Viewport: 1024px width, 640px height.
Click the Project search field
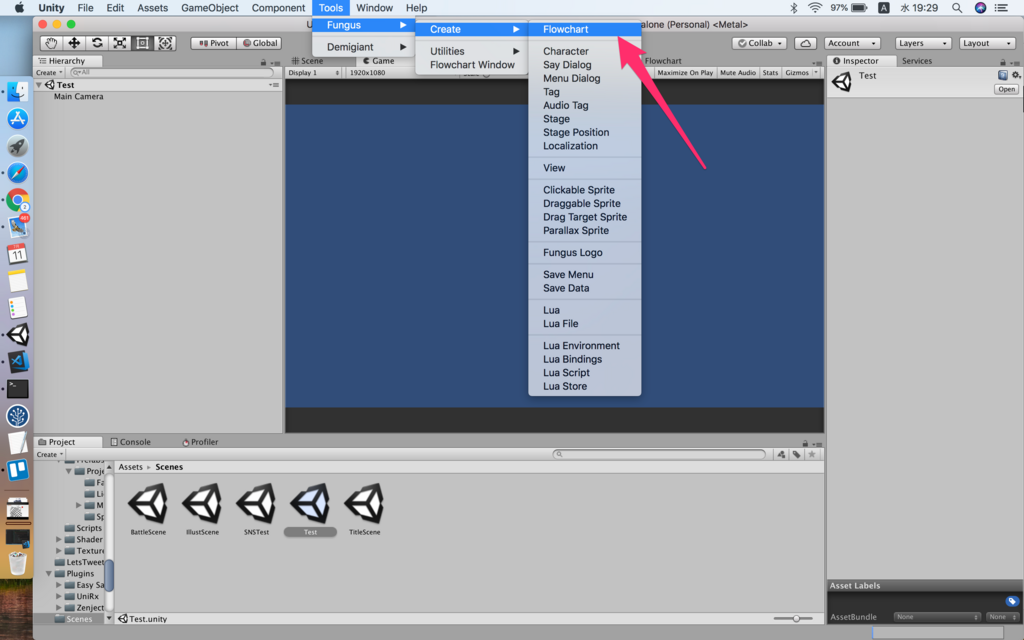click(x=659, y=454)
